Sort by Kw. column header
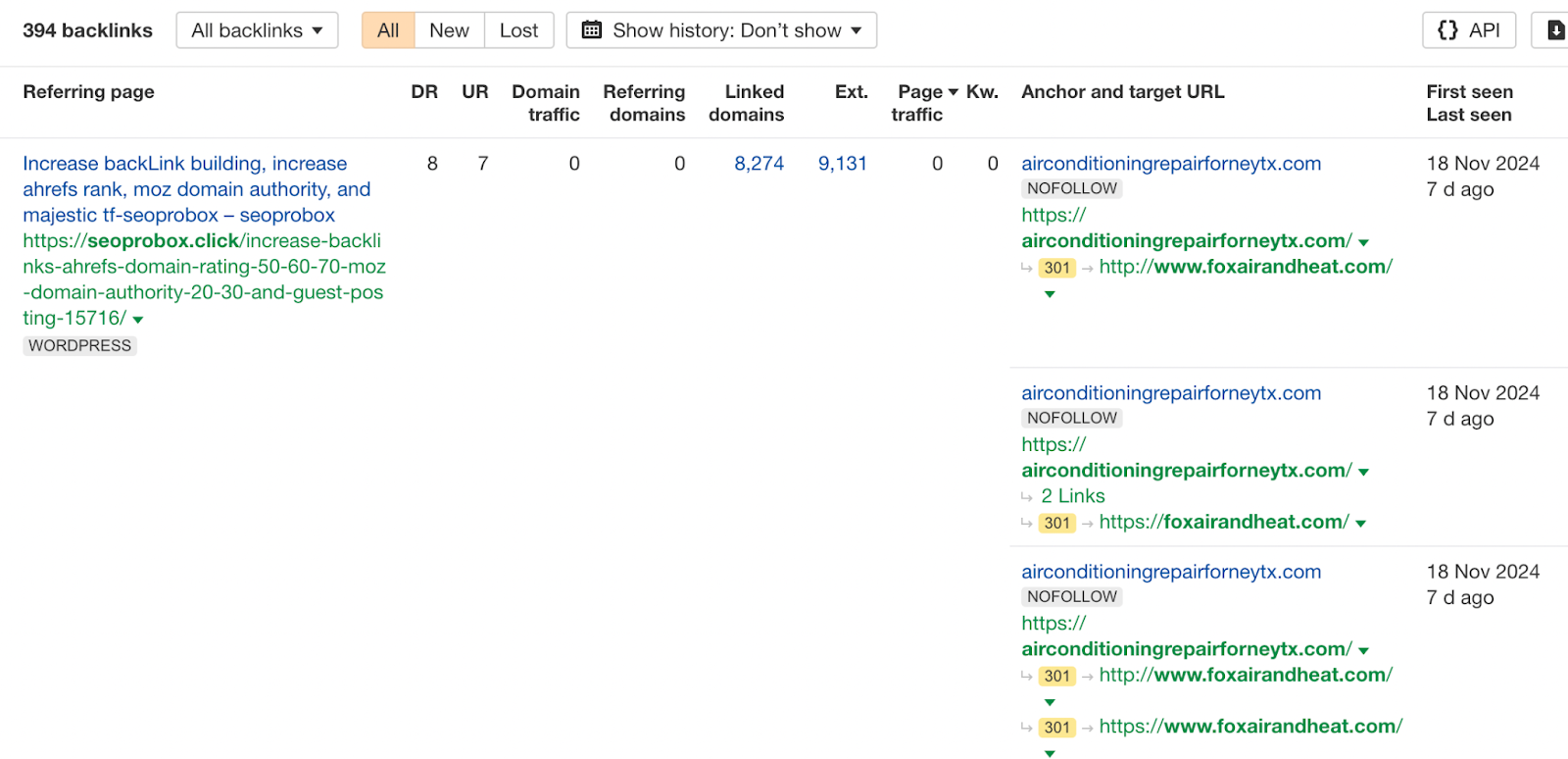 [x=982, y=92]
